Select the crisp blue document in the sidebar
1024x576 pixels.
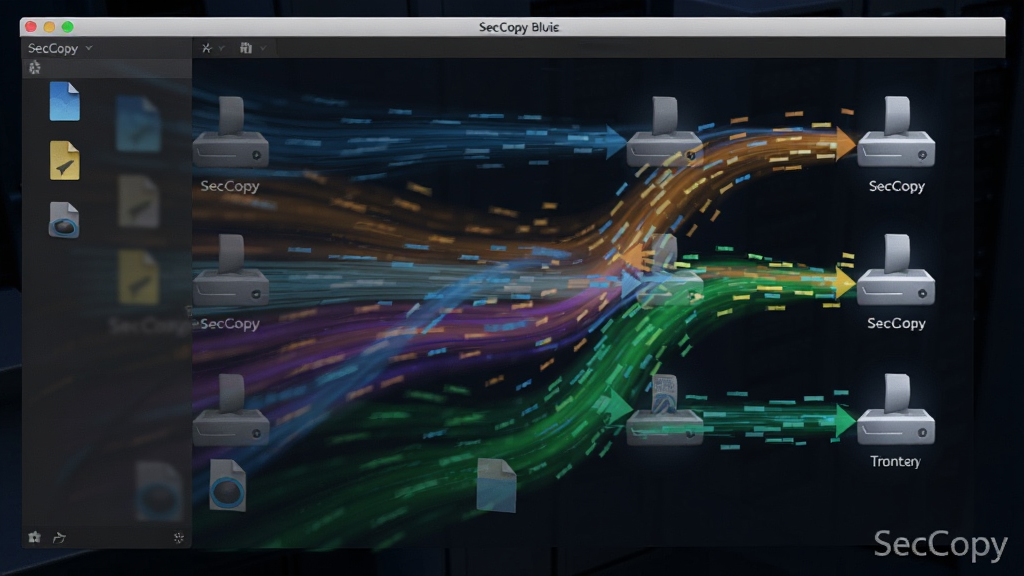pos(65,101)
